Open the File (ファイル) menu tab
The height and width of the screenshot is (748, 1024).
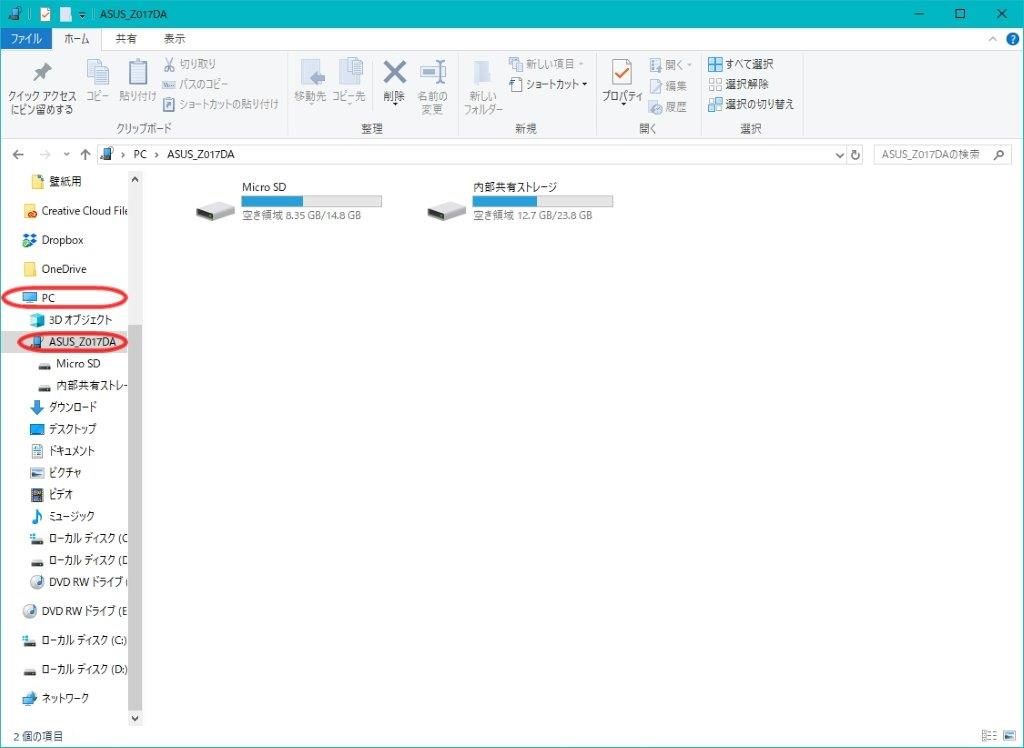click(26, 39)
